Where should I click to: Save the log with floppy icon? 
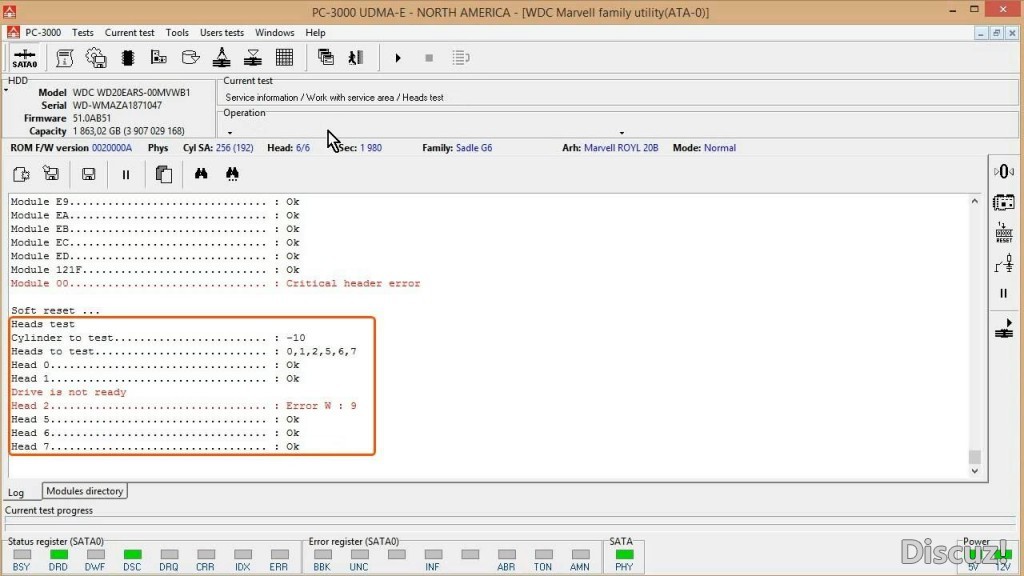click(88, 174)
